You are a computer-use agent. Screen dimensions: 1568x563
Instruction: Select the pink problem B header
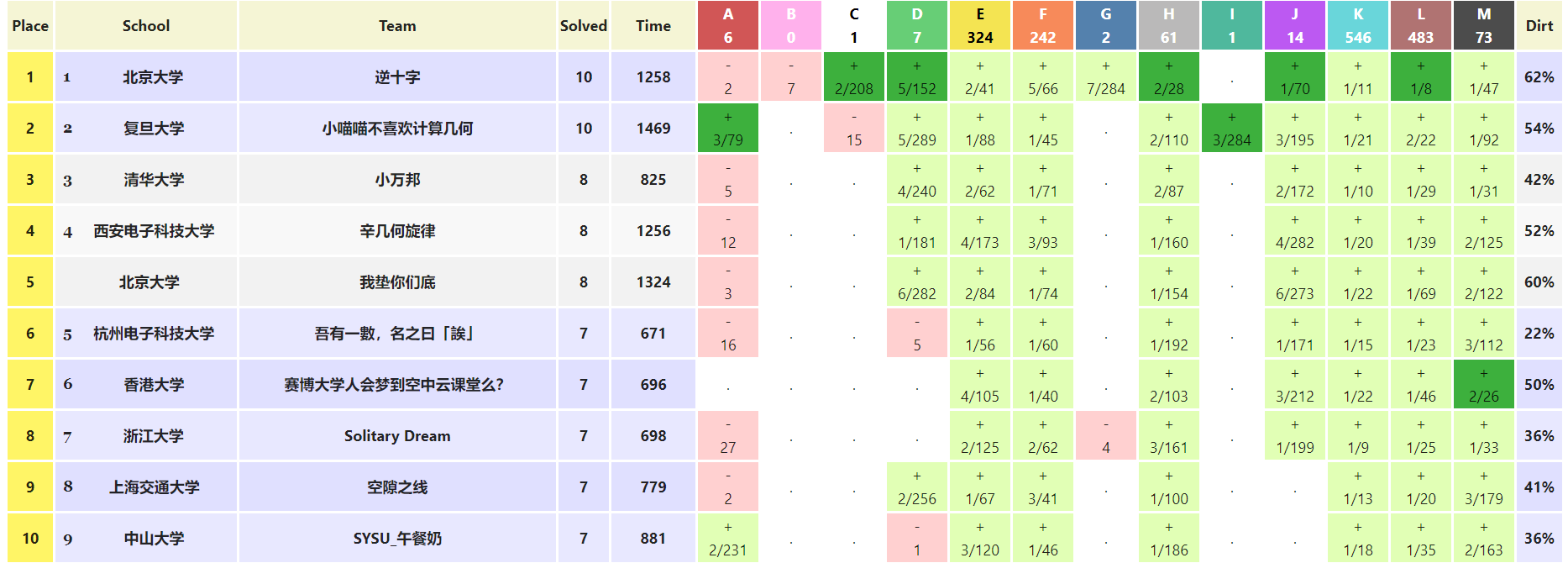[x=790, y=25]
